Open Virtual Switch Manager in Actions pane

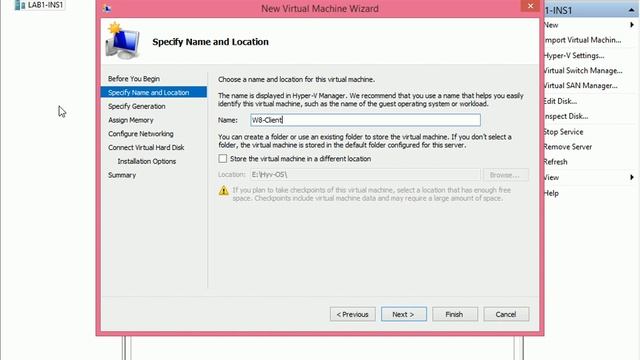pyautogui.click(x=583, y=71)
